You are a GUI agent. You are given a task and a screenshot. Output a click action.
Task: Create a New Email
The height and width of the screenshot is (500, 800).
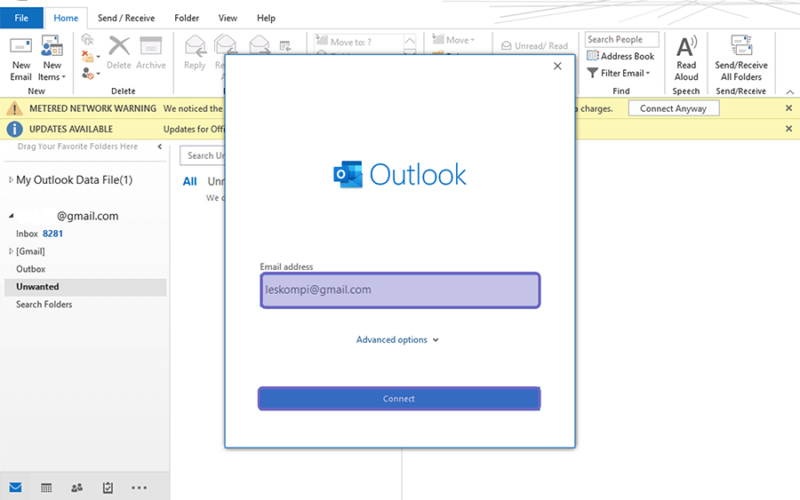click(21, 59)
